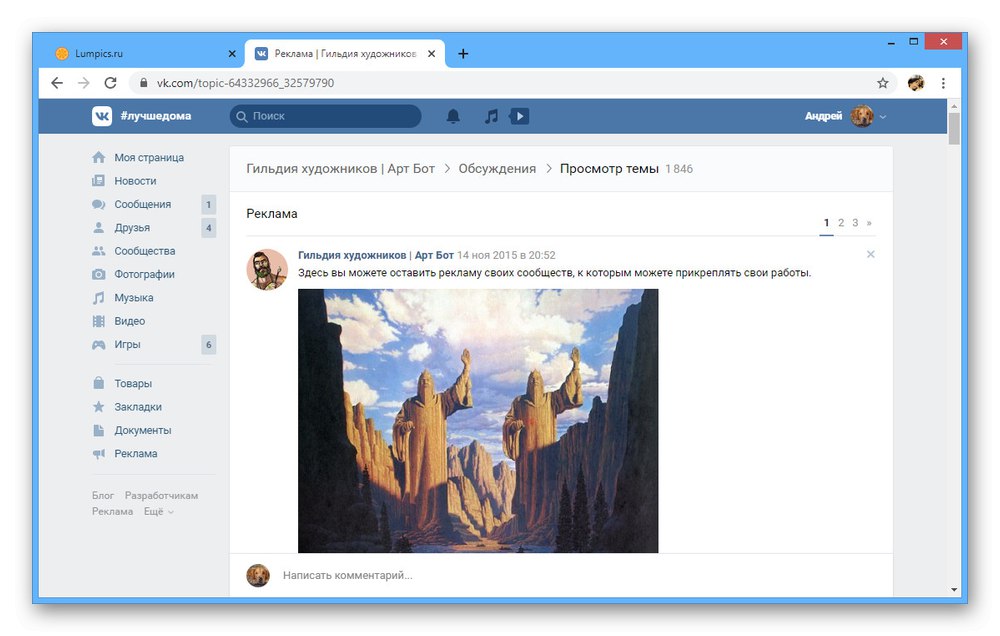Open Игры menu item

[127, 344]
